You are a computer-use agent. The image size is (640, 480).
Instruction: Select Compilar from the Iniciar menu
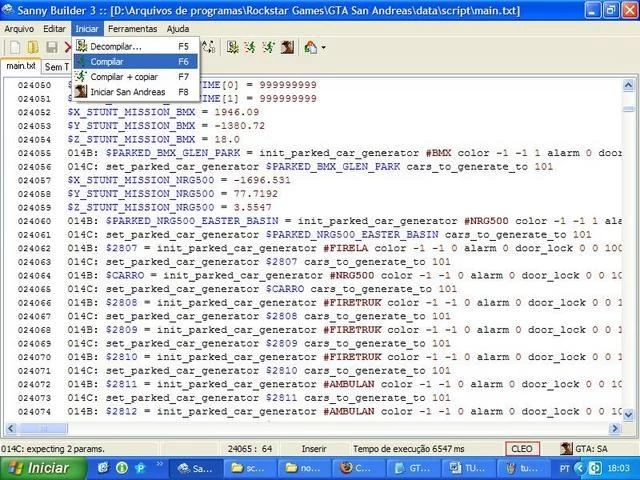coord(107,61)
